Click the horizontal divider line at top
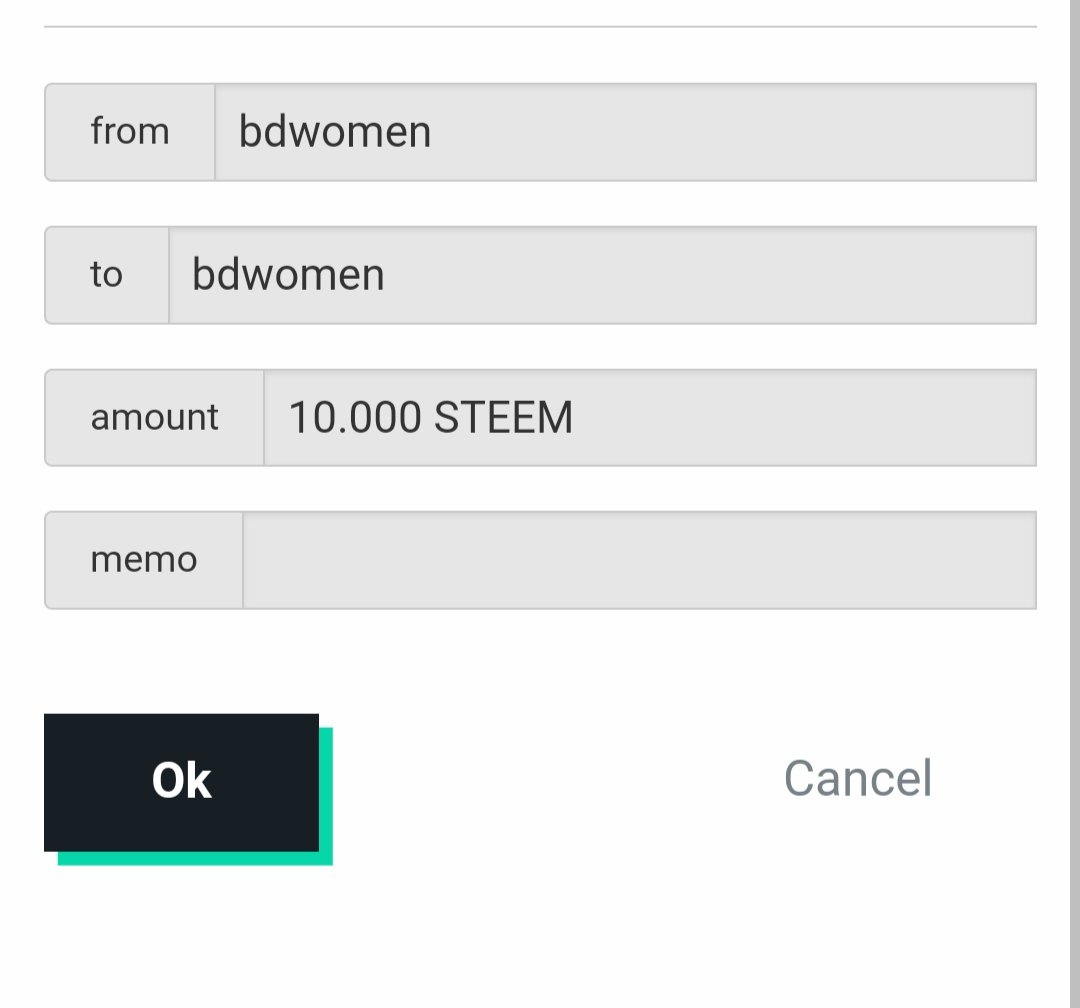Image resolution: width=1080 pixels, height=1008 pixels. coord(540,26)
